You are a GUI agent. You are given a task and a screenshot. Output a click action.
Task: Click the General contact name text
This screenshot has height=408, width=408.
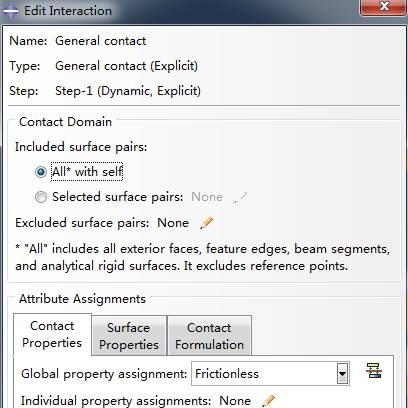pyautogui.click(x=101, y=41)
